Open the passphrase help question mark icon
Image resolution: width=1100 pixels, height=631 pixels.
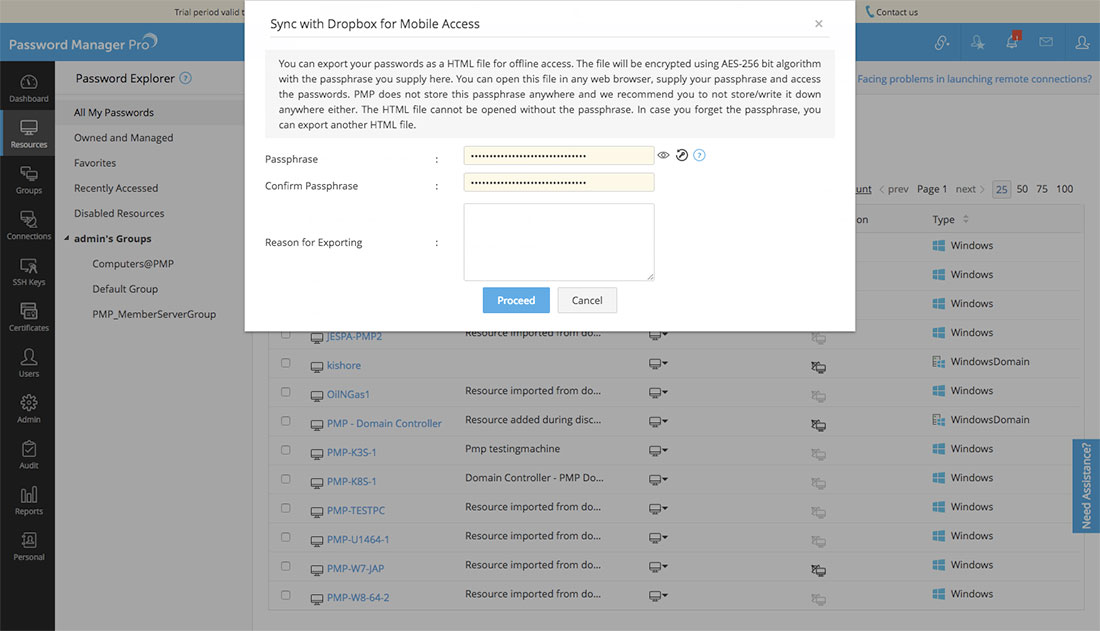coord(699,155)
